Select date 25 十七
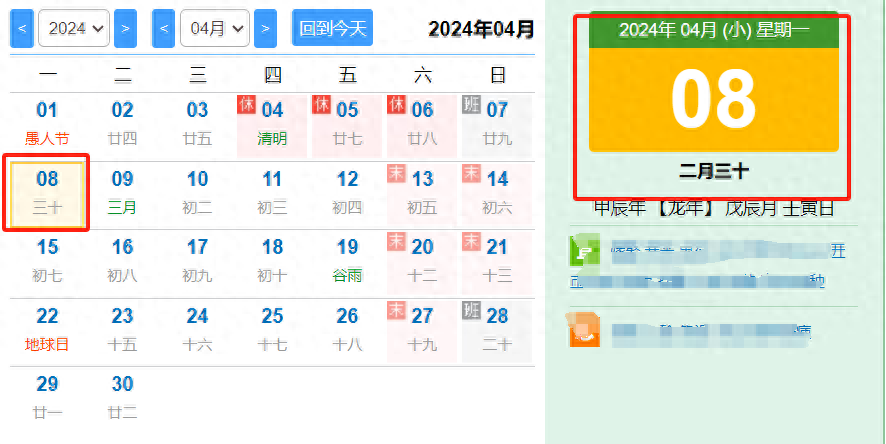Screen dimensions: 886x444 click(272, 331)
